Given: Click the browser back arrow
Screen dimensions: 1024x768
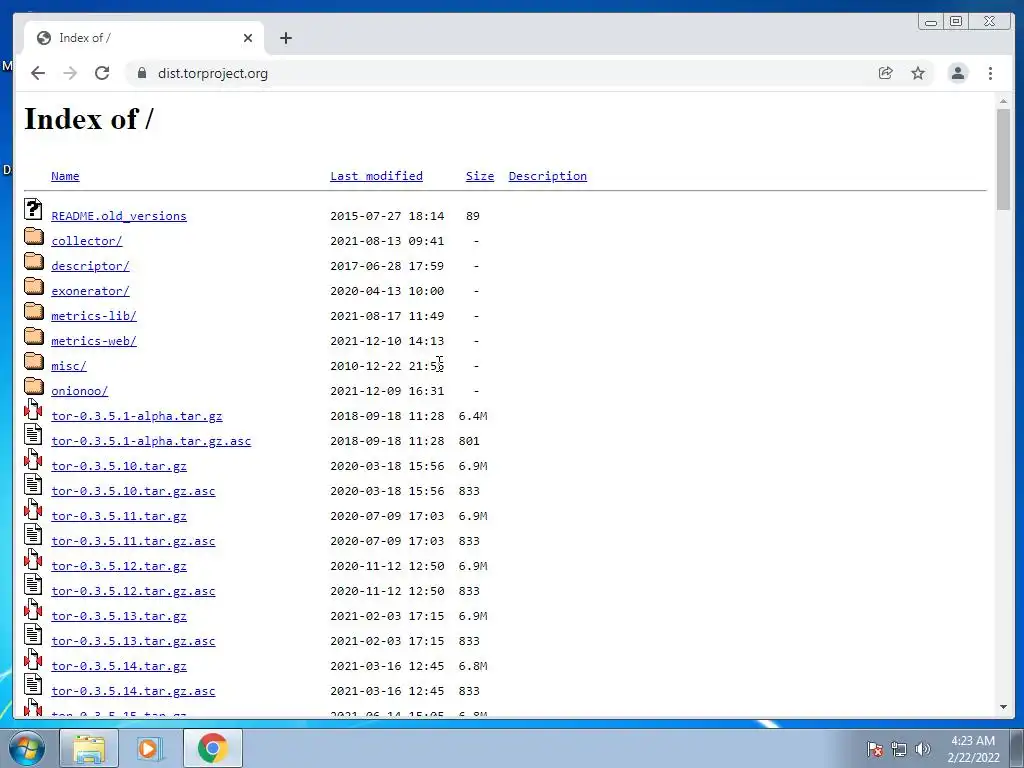Looking at the screenshot, I should pyautogui.click(x=38, y=73).
